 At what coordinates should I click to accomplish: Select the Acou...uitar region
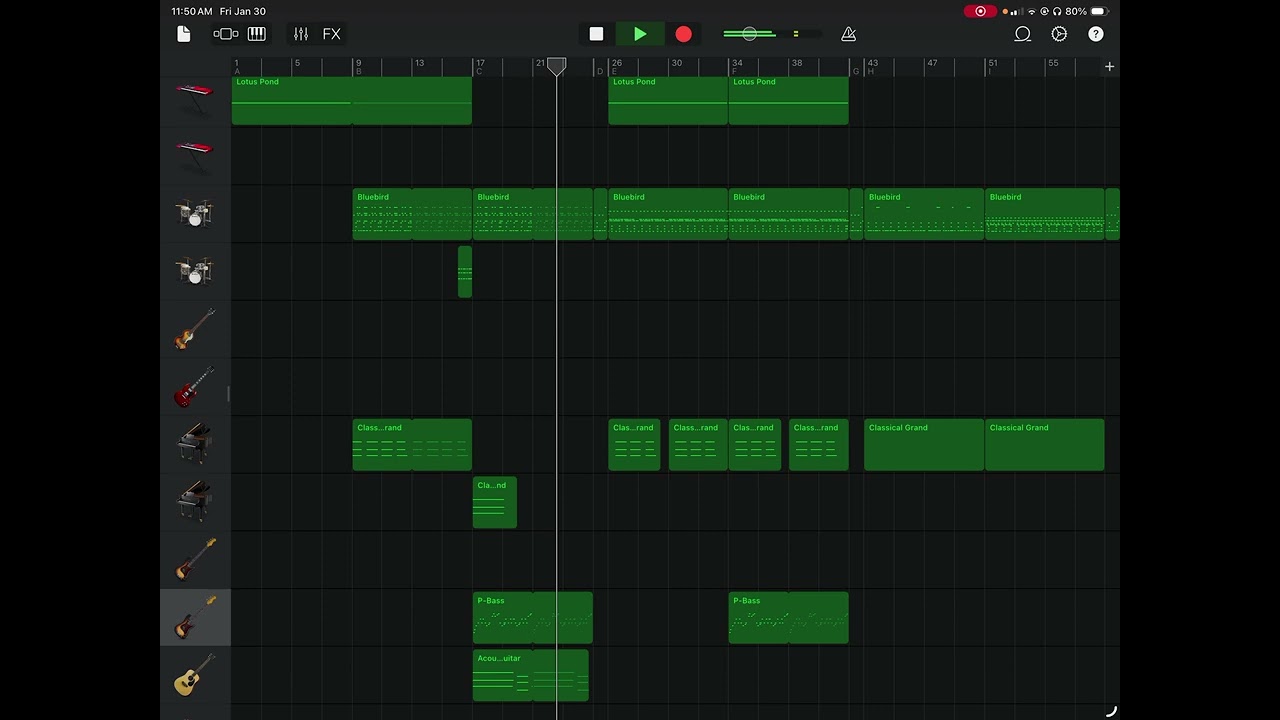click(x=531, y=675)
